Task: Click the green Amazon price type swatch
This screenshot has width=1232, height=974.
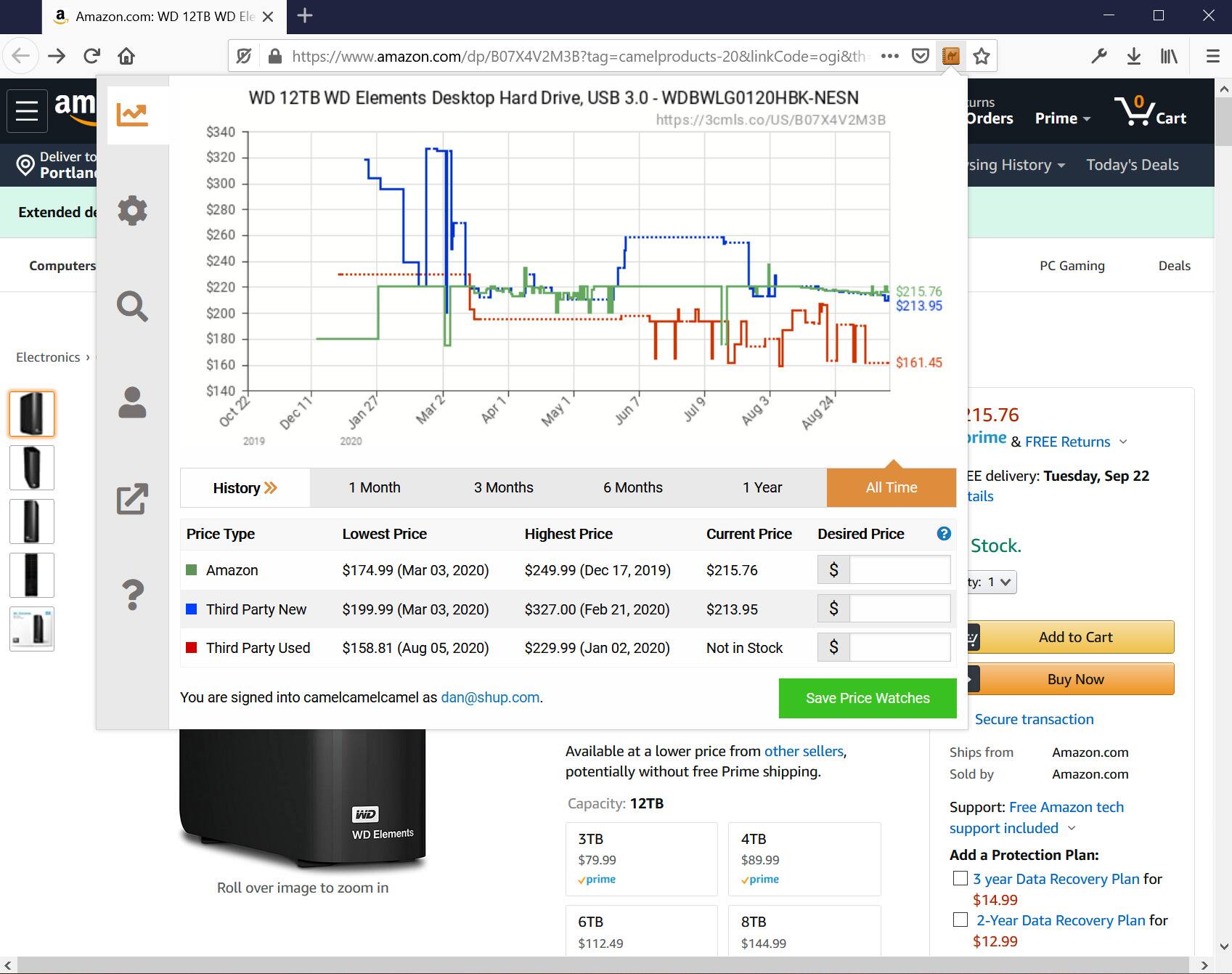Action: pyautogui.click(x=192, y=570)
